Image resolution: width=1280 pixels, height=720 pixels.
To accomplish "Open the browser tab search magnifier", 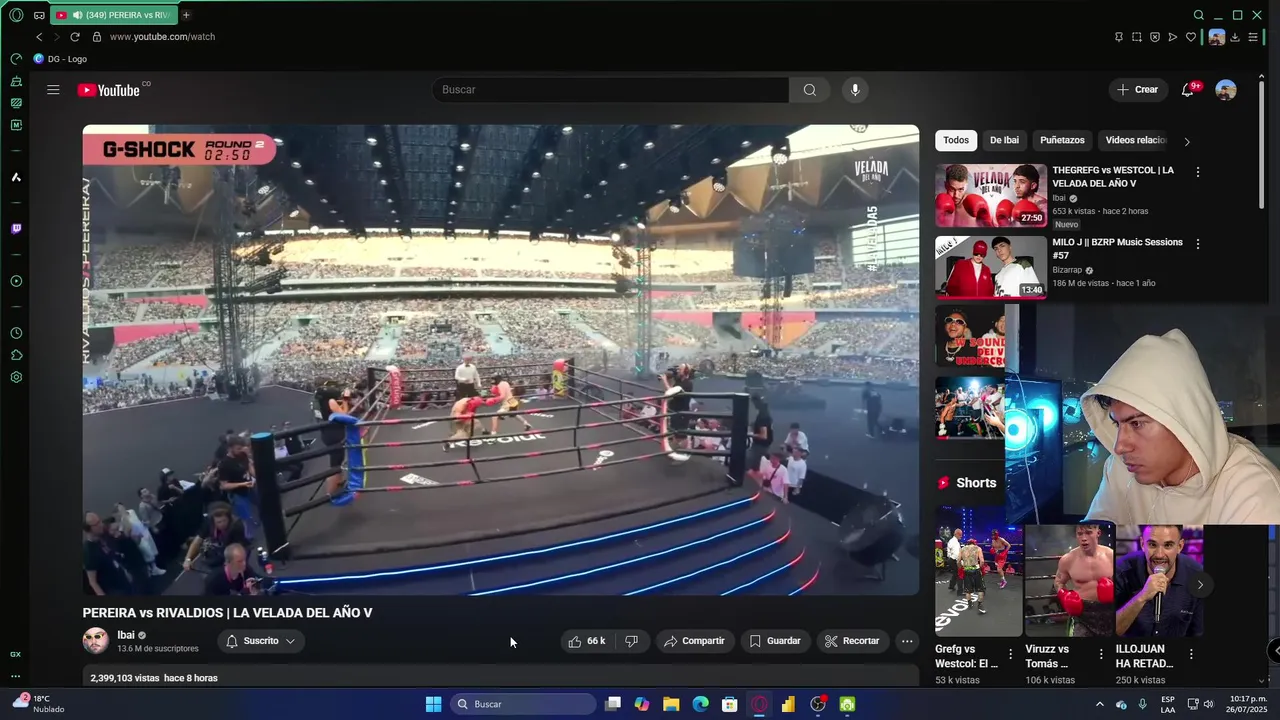I will click(x=1199, y=15).
